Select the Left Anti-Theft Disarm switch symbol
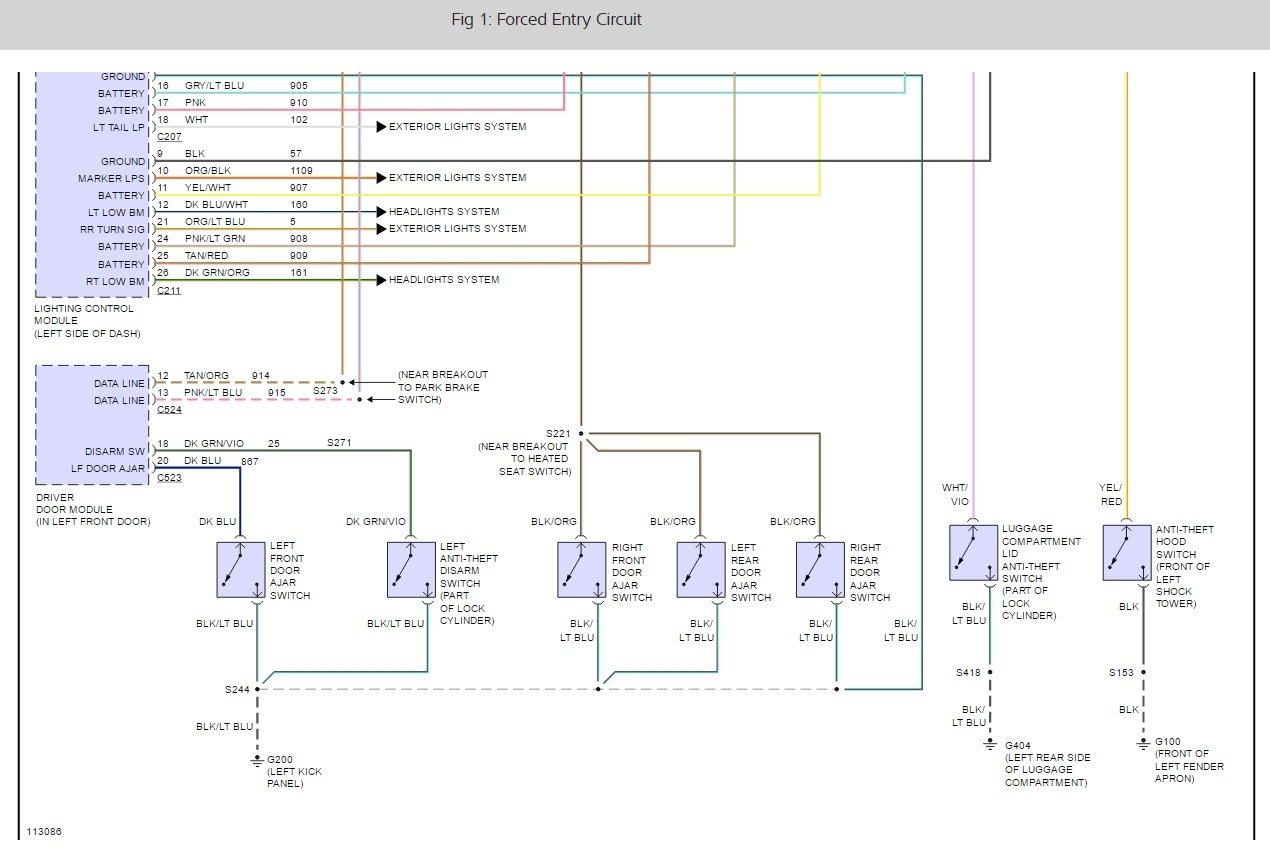This screenshot has height=854, width=1270. click(x=411, y=570)
